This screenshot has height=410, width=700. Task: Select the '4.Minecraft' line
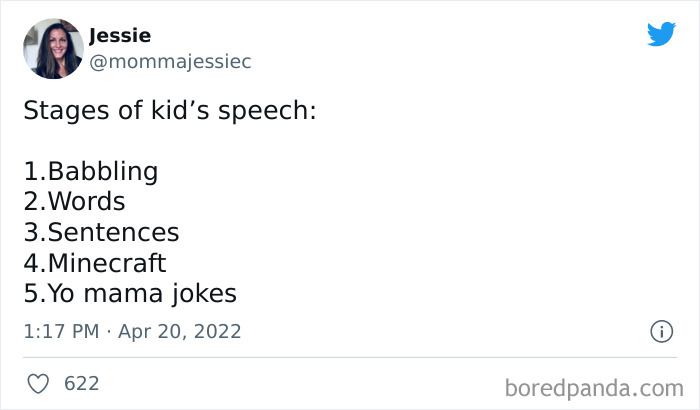pos(95,263)
